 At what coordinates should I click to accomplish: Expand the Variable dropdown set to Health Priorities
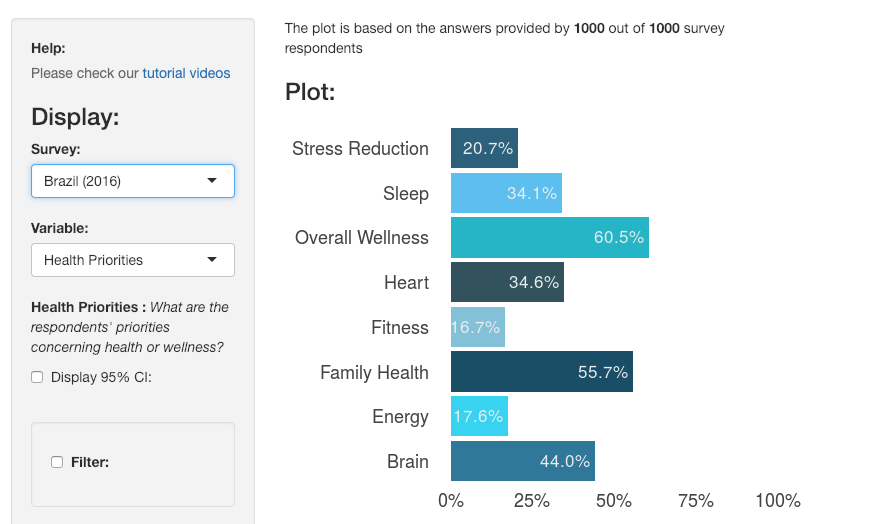pos(132,260)
